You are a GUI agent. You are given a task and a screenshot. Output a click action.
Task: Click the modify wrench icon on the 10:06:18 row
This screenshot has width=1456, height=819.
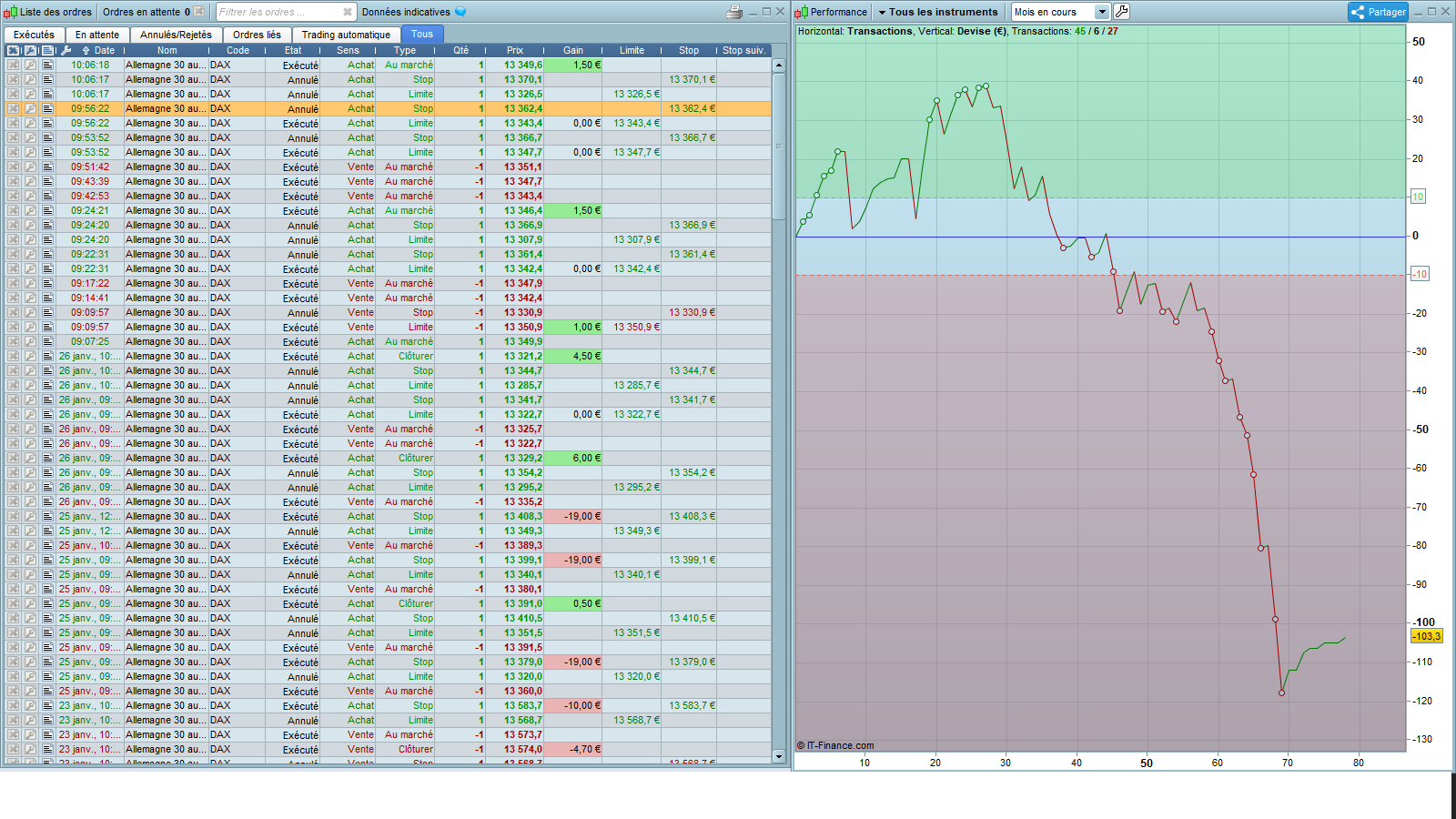coord(30,65)
